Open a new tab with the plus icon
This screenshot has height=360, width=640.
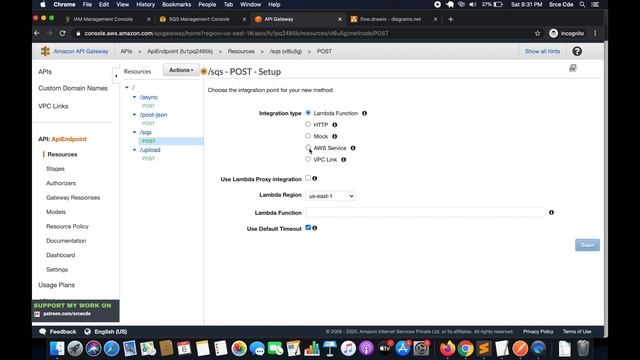(451, 19)
